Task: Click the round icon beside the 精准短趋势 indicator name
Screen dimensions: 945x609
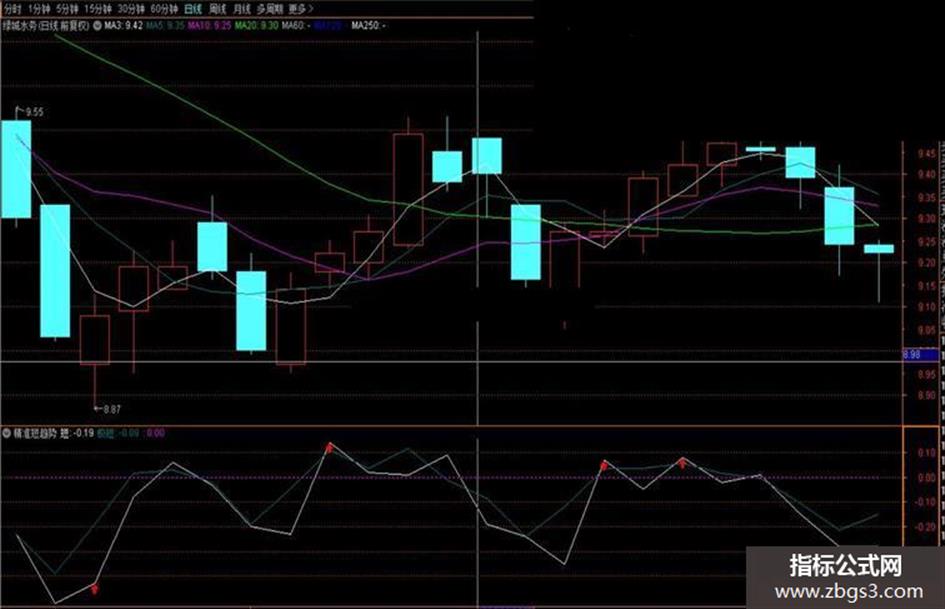Action: point(7,433)
